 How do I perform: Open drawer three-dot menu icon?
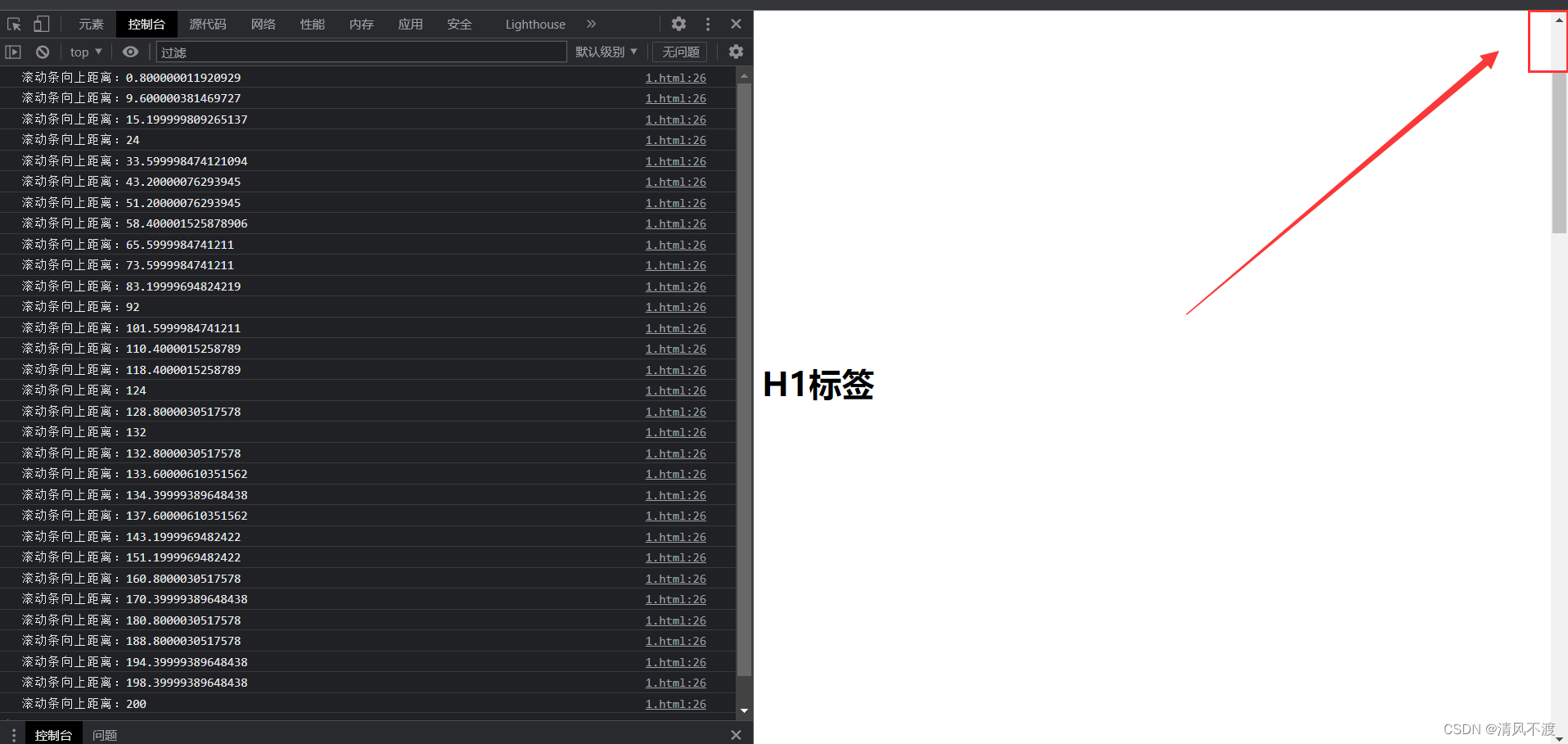(x=13, y=735)
